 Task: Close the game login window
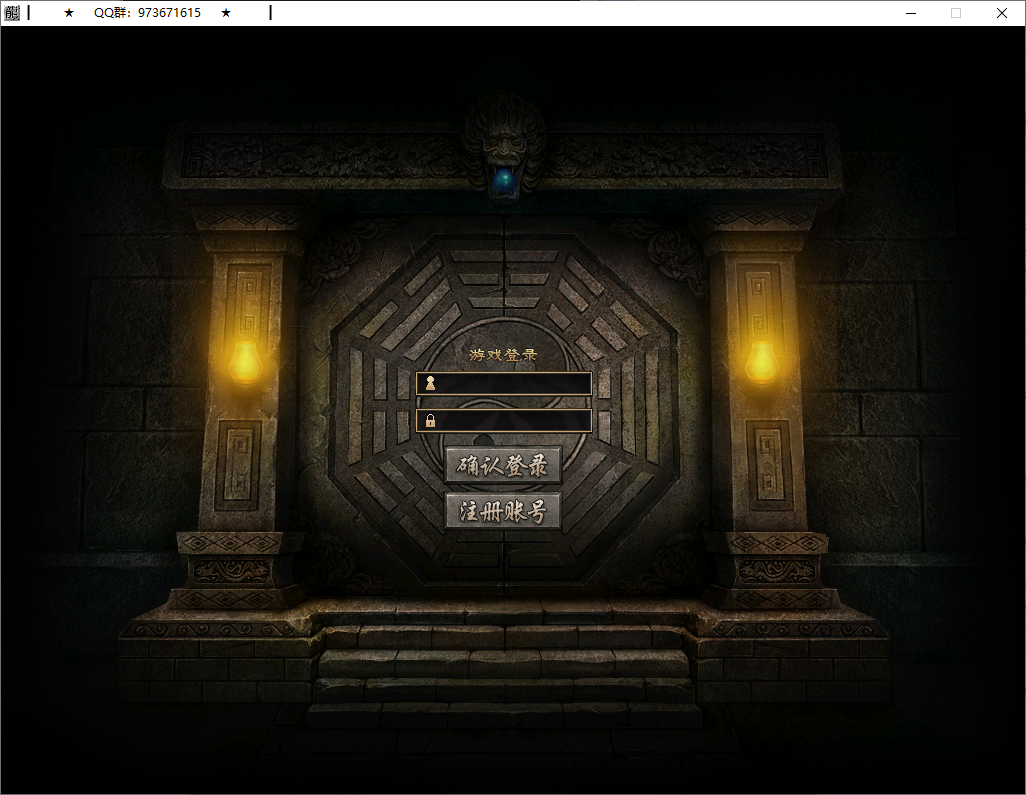tap(1001, 13)
